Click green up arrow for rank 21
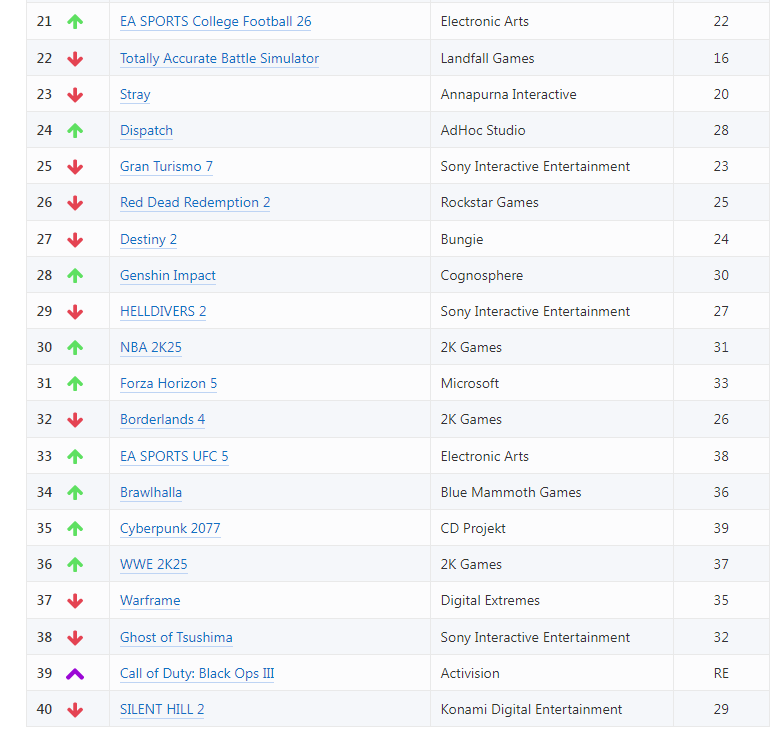Image resolution: width=780 pixels, height=742 pixels. point(75,21)
